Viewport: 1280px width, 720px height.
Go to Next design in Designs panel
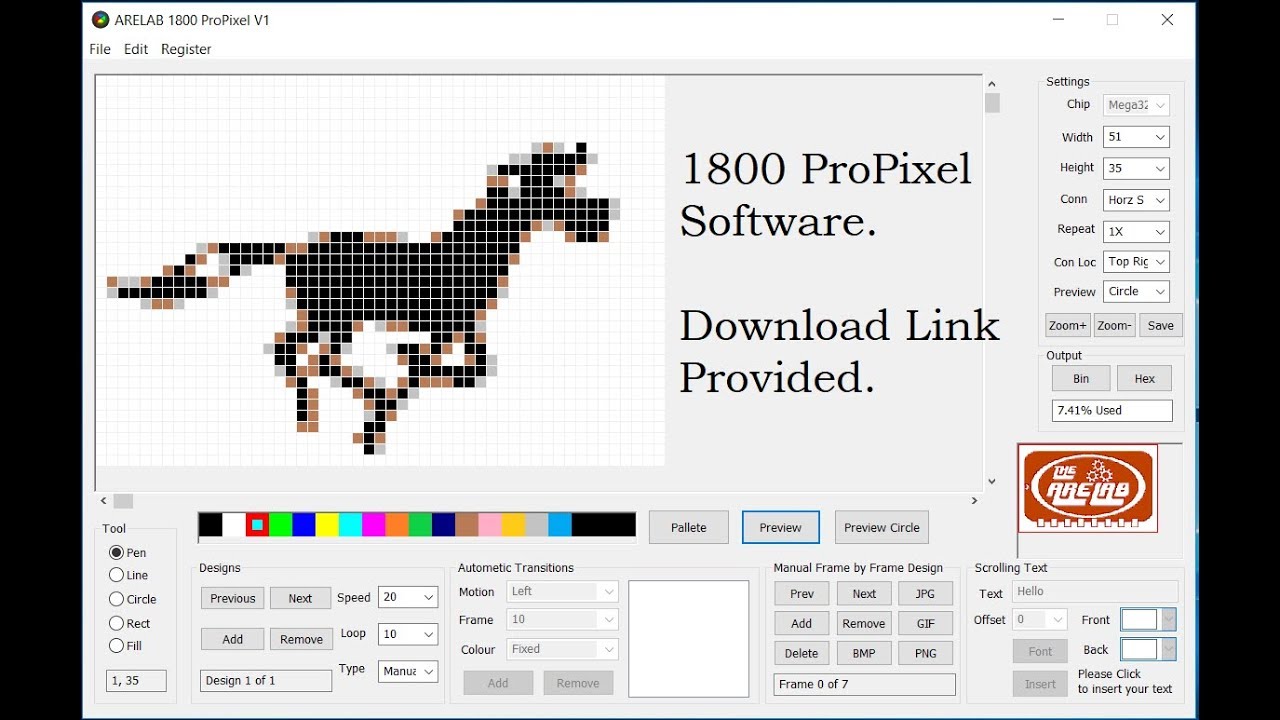click(x=300, y=598)
